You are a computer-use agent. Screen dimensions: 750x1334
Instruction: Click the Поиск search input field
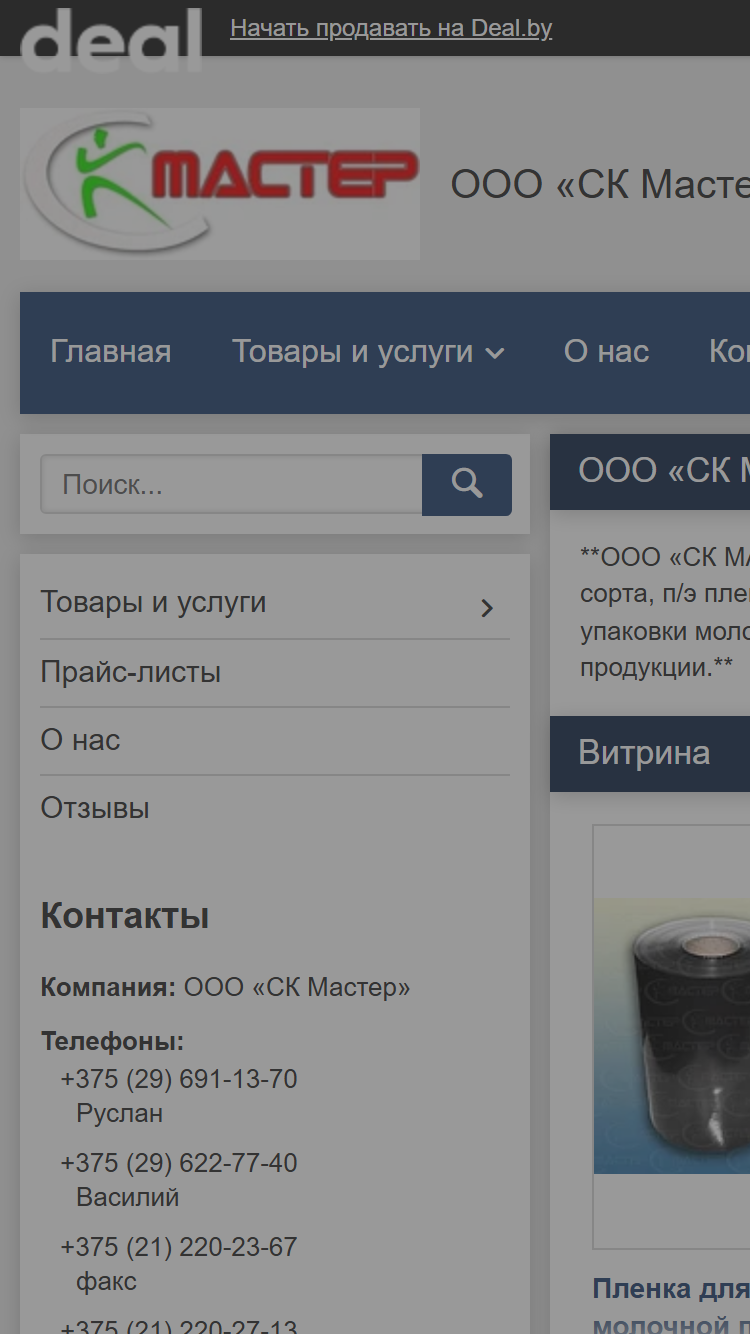point(231,485)
